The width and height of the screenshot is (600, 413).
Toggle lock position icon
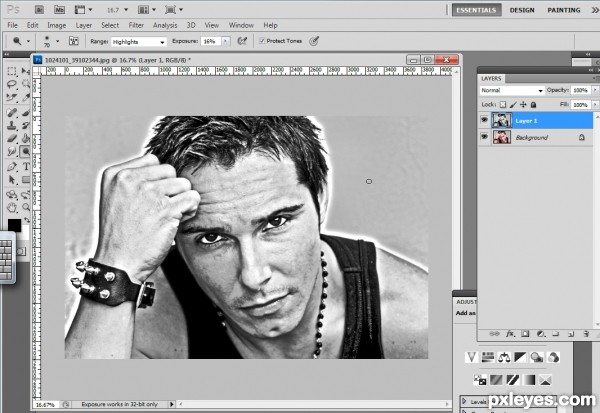[523, 104]
